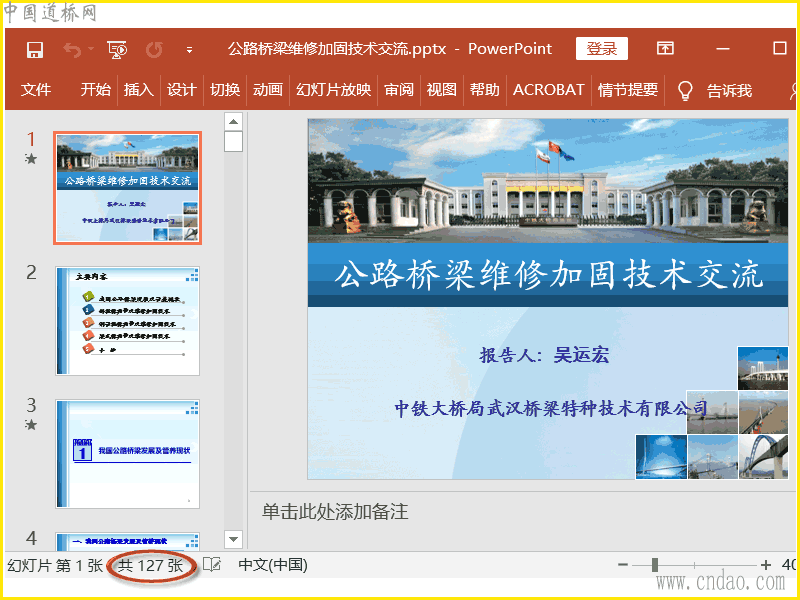Click the animation star under slide 1
Screen dimensions: 800x600
[31, 159]
